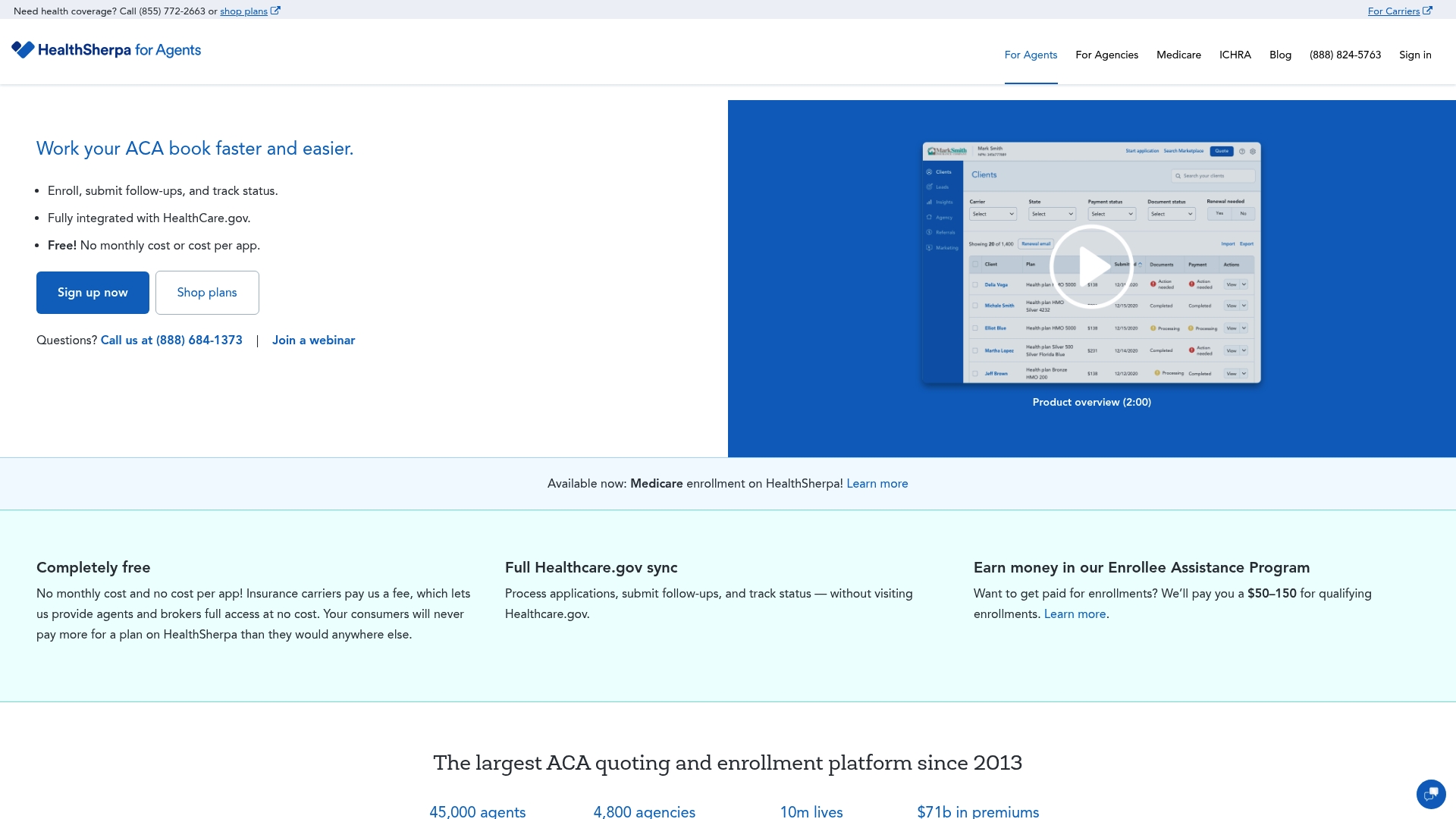The width and height of the screenshot is (1456, 819).
Task: Open the Carrier Select dropdown
Action: (x=993, y=214)
